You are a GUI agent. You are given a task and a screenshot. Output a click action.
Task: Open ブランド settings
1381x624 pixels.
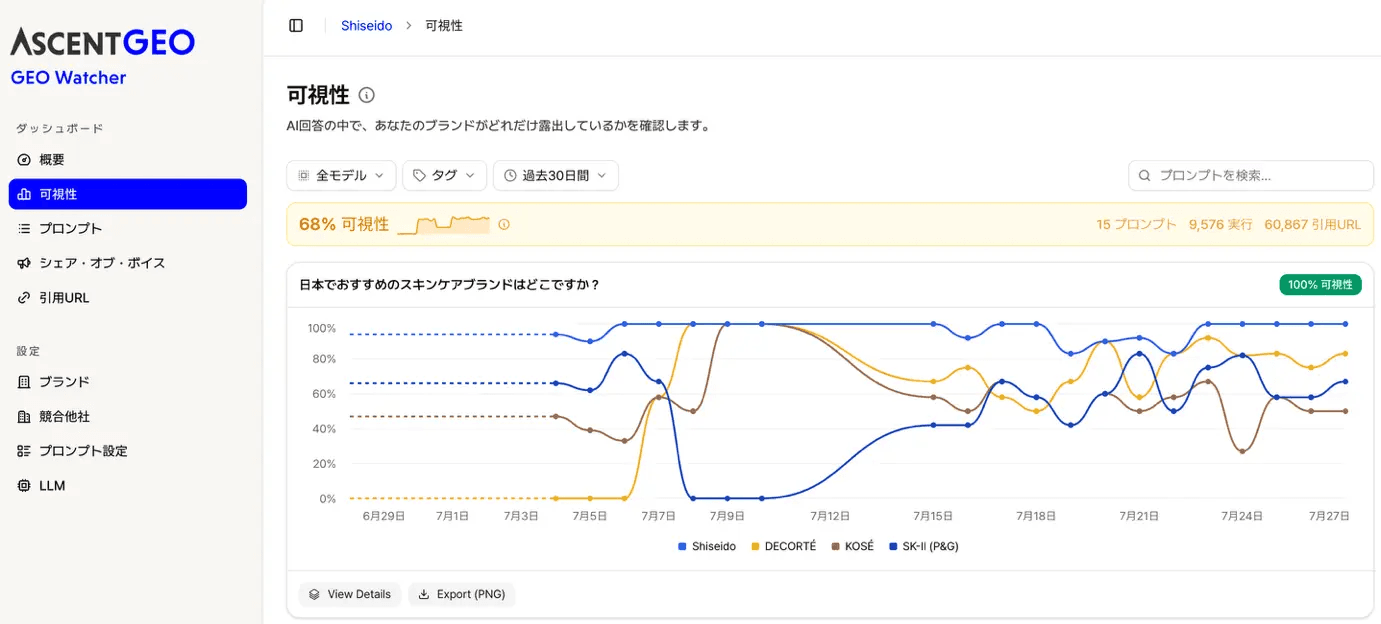coord(128,382)
